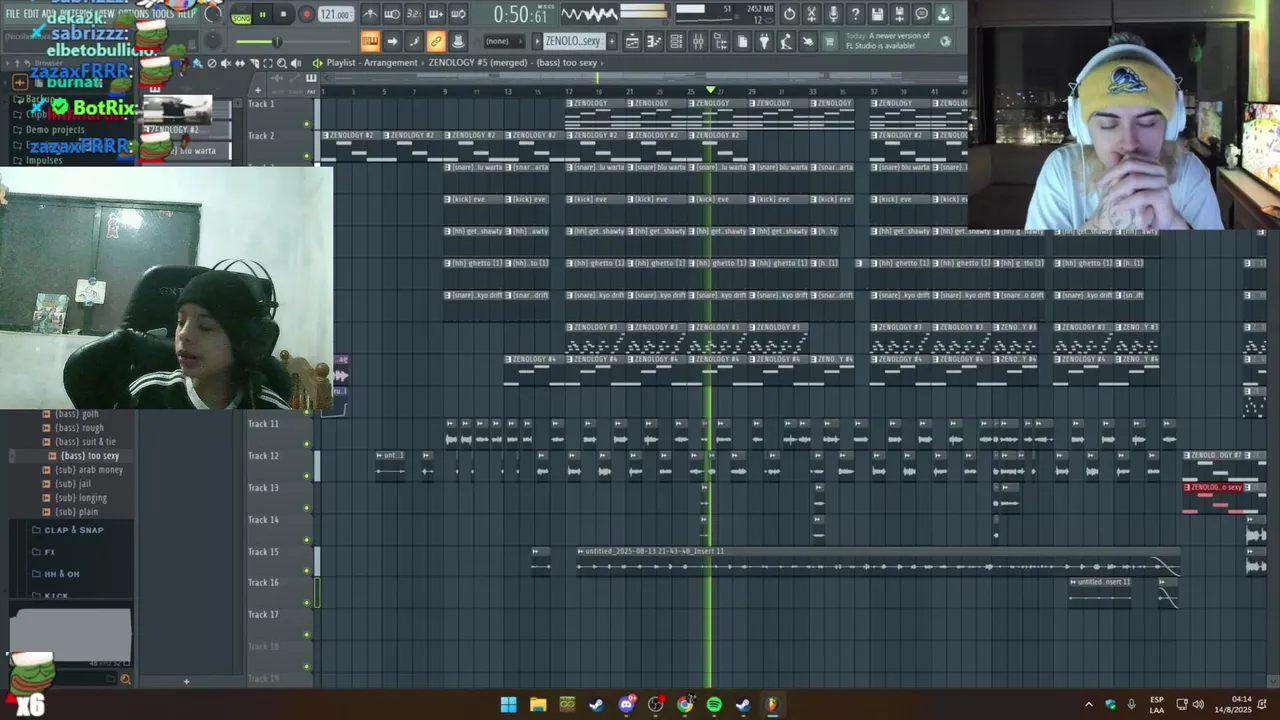Viewport: 1280px width, 720px height.
Task: Click the browser search magnifier icon
Action: 125,679
